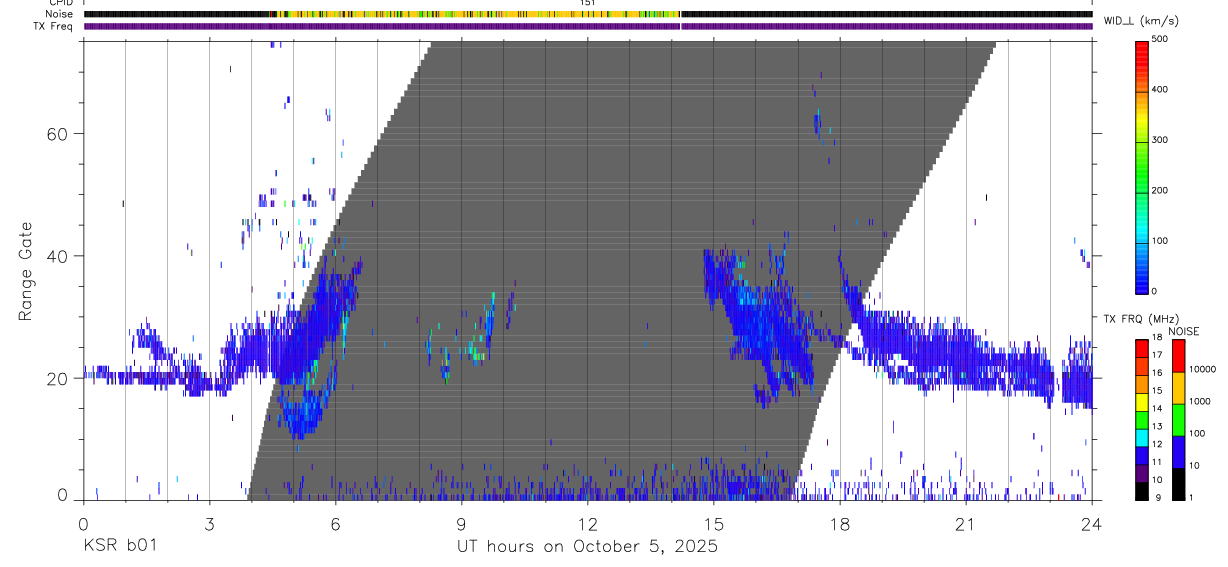1228x567 pixels.
Task: Click the 500 tick on width colorbar
Action: [x=1161, y=40]
